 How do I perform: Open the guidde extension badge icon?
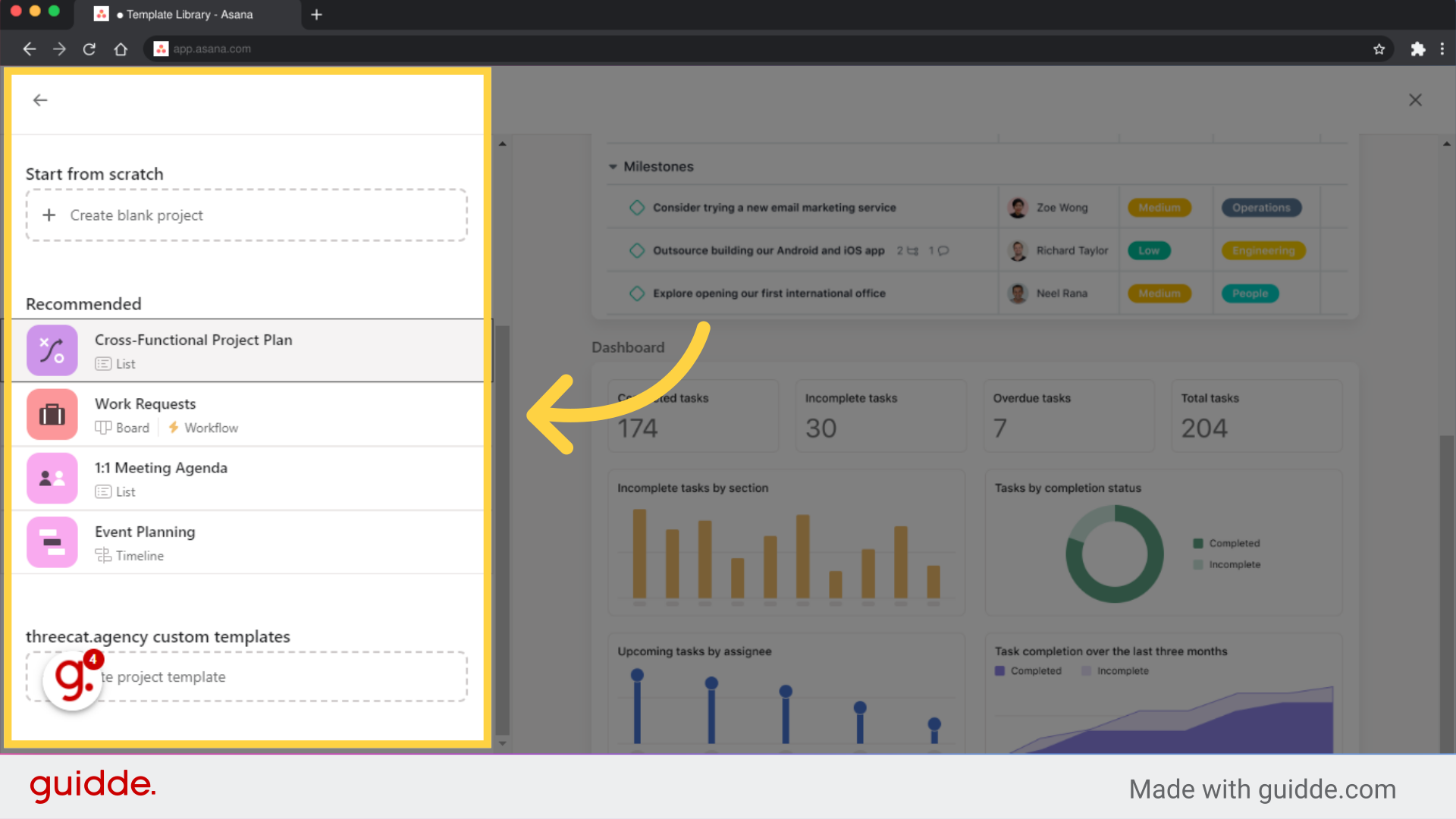coord(73,679)
